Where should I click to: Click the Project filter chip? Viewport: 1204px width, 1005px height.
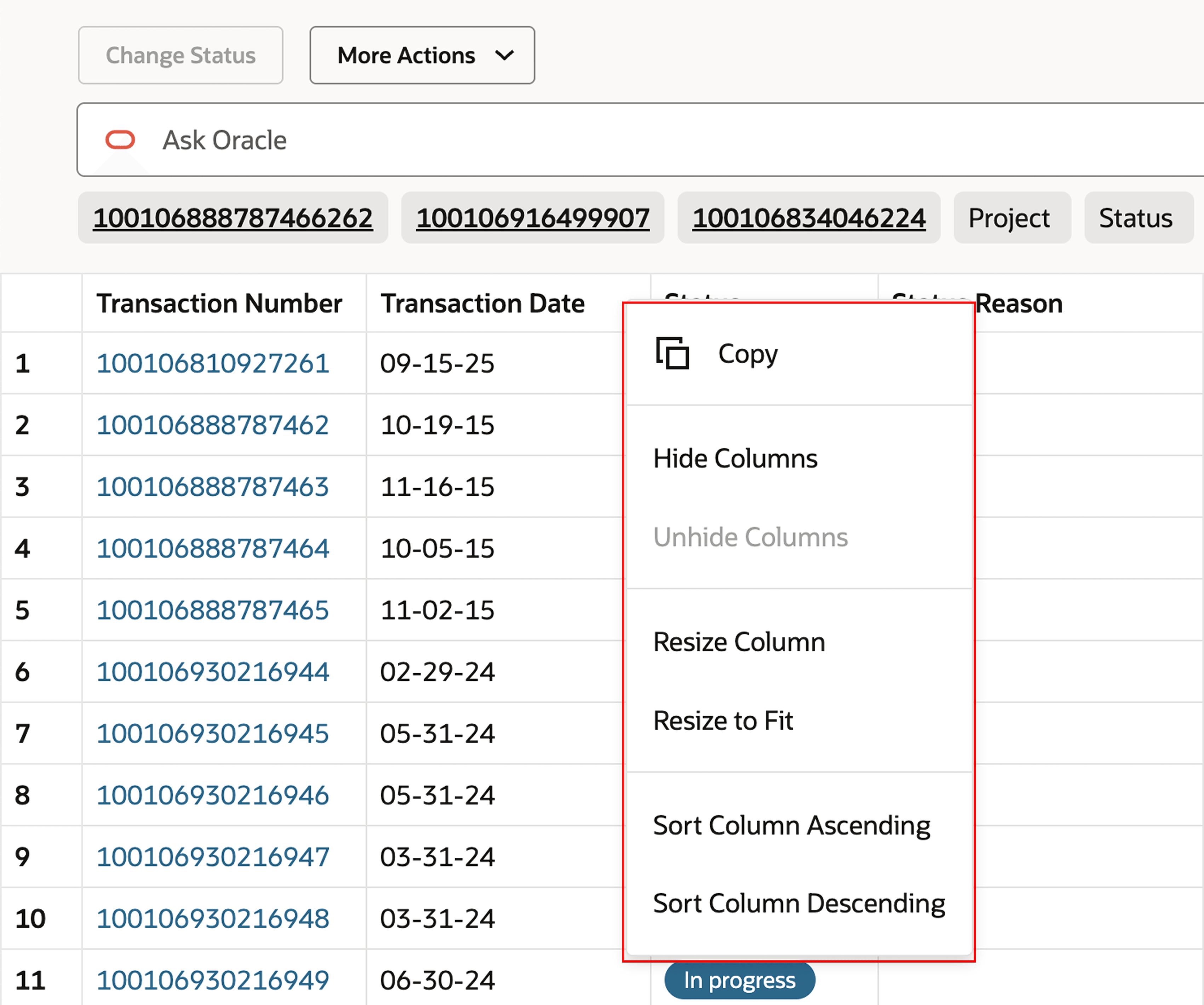tap(1012, 218)
